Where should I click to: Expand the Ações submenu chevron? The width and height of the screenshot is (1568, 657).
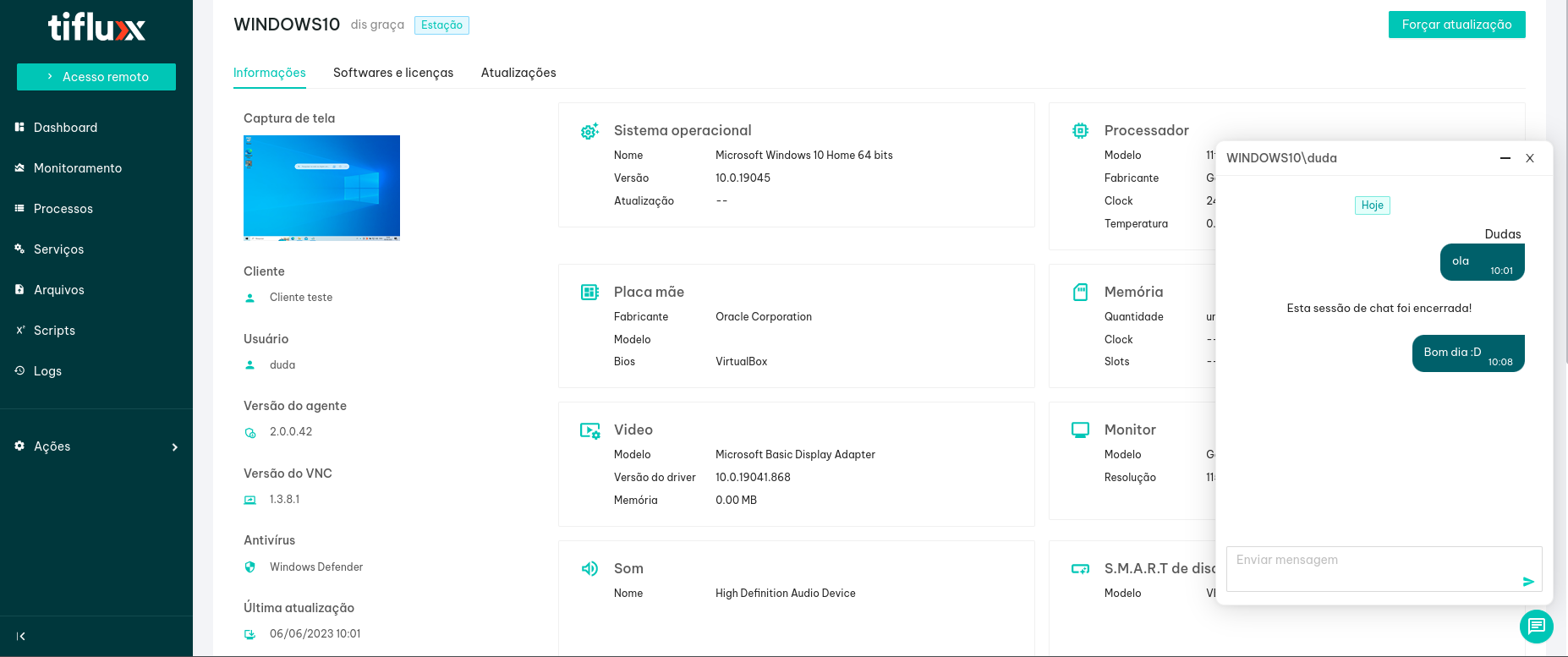[x=175, y=447]
